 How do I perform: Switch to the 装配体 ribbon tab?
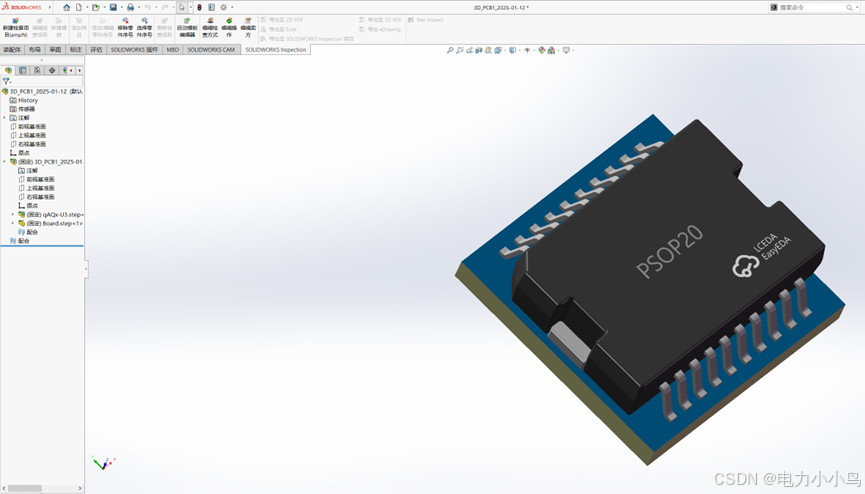(12, 50)
